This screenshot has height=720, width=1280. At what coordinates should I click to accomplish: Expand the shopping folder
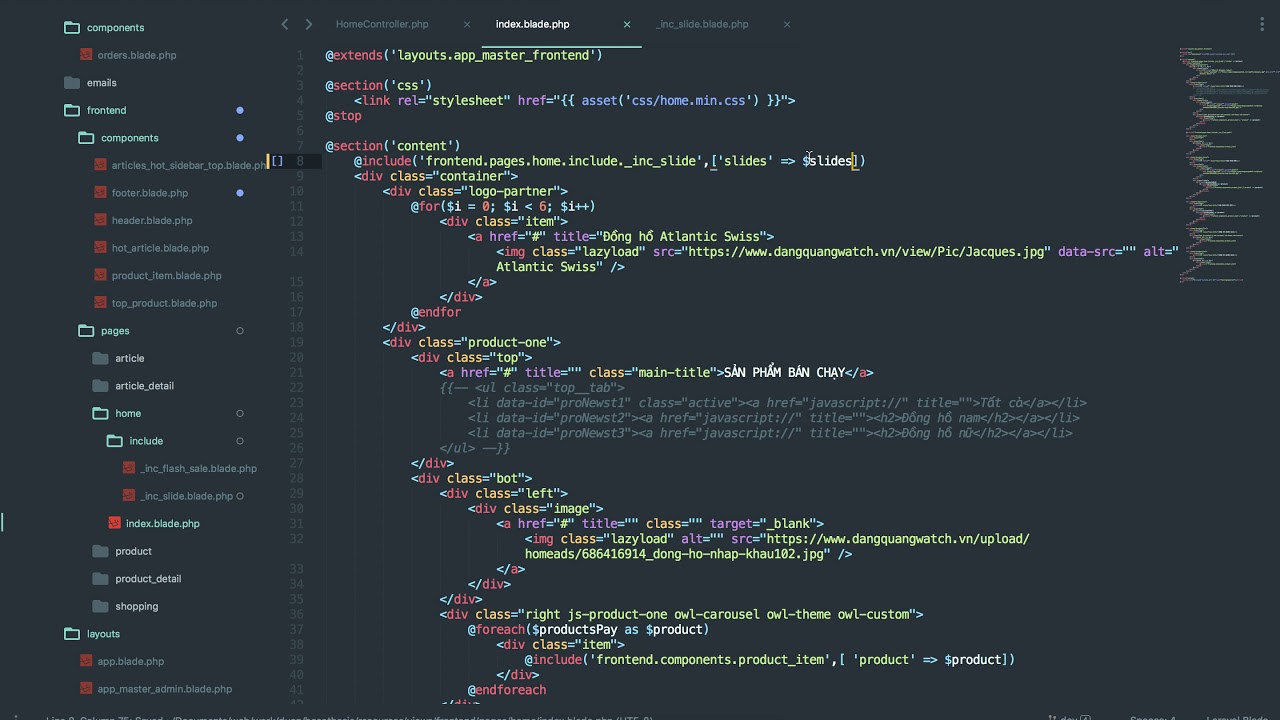coord(100,606)
